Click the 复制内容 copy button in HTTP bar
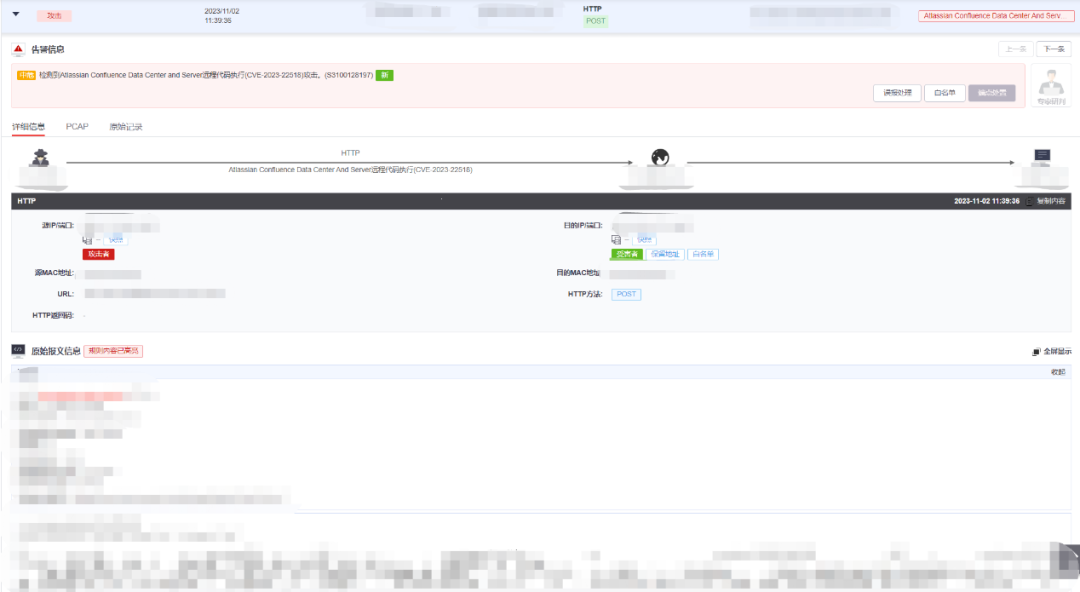Screen dimensions: 1080x592 point(1046,201)
